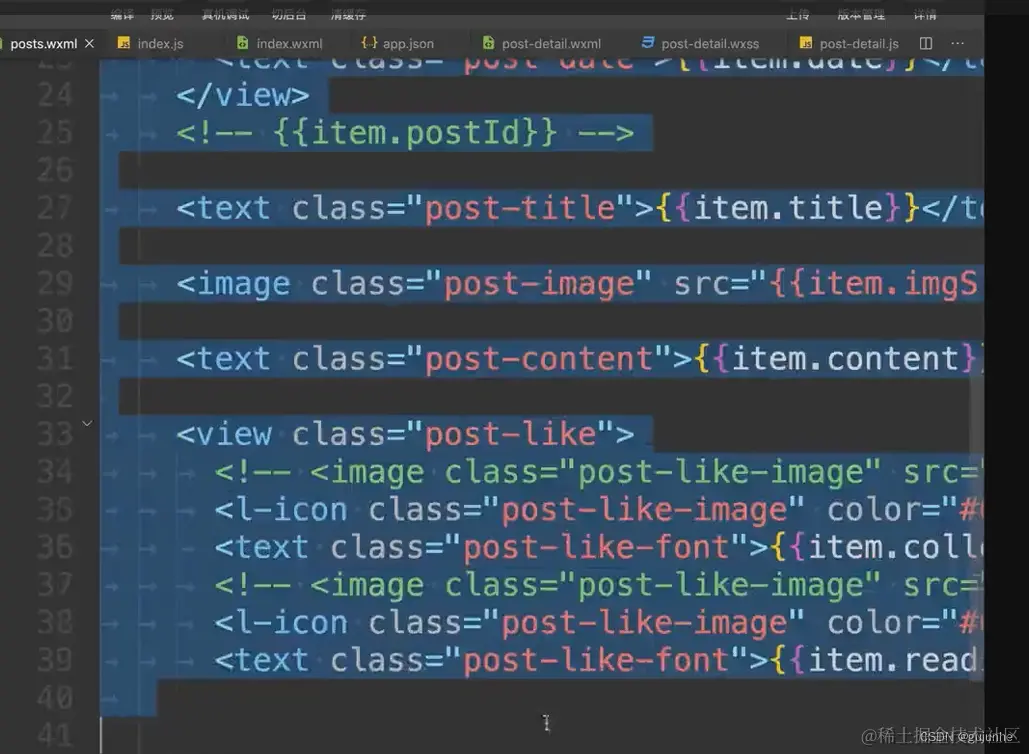The height and width of the screenshot is (754, 1029).
Task: Click the 切后台 toolbar label
Action: (289, 14)
